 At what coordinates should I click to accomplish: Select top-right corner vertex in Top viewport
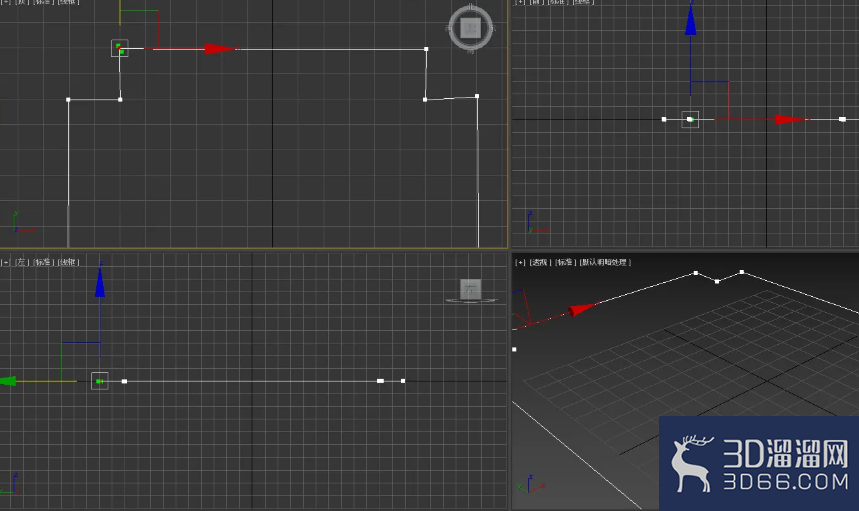click(426, 49)
